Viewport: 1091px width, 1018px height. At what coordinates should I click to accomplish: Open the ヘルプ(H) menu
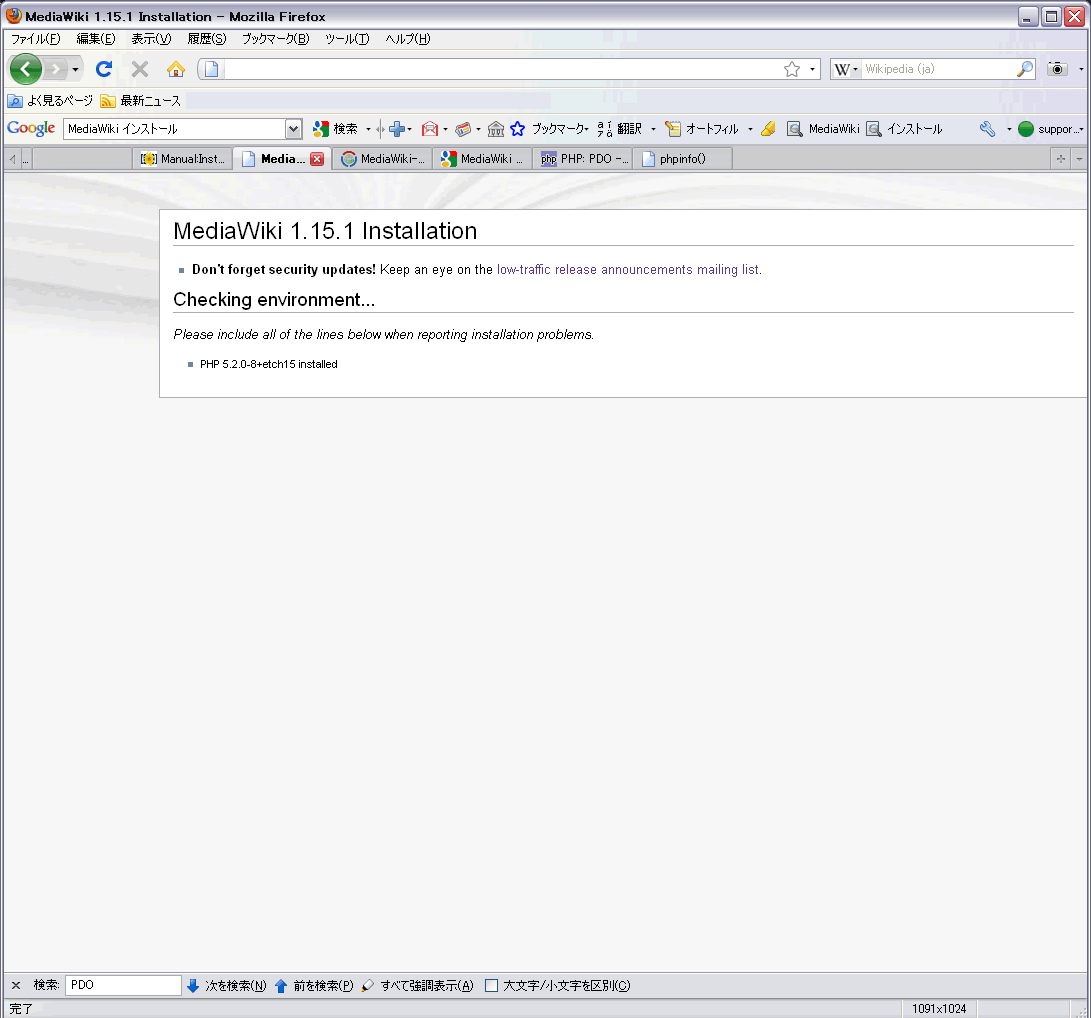click(x=408, y=39)
